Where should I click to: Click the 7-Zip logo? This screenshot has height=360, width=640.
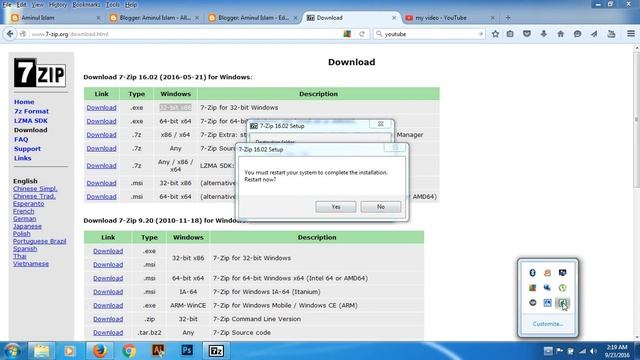[40, 73]
